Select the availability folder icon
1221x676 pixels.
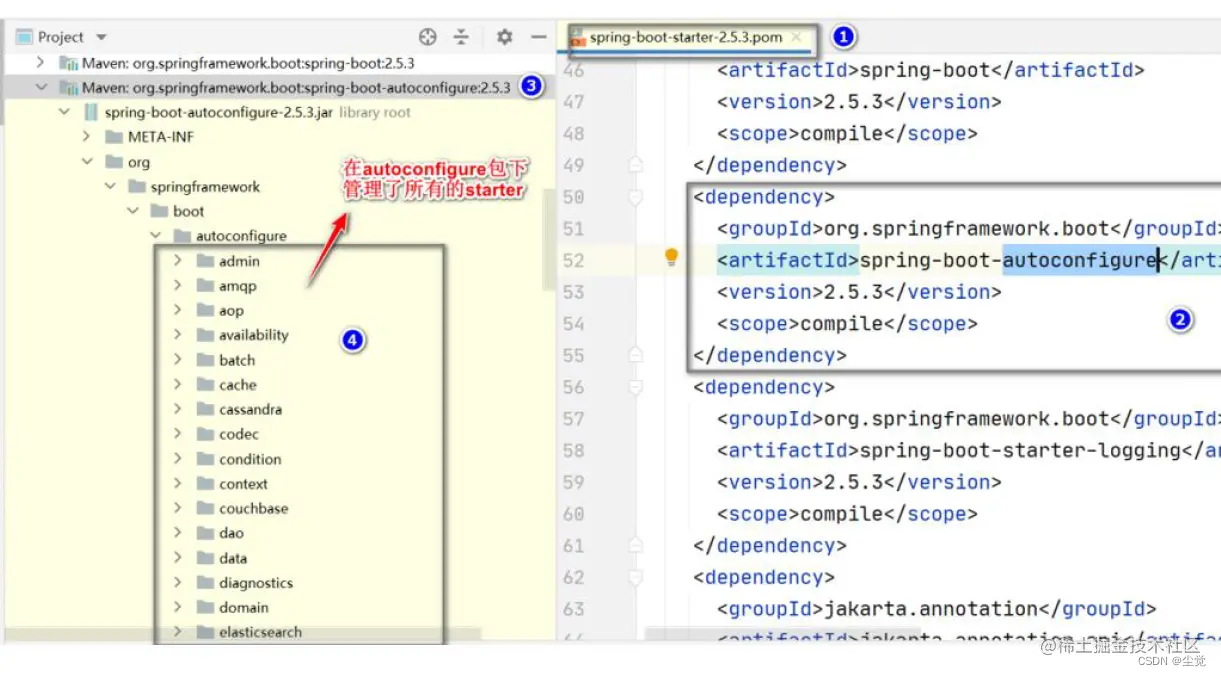206,335
